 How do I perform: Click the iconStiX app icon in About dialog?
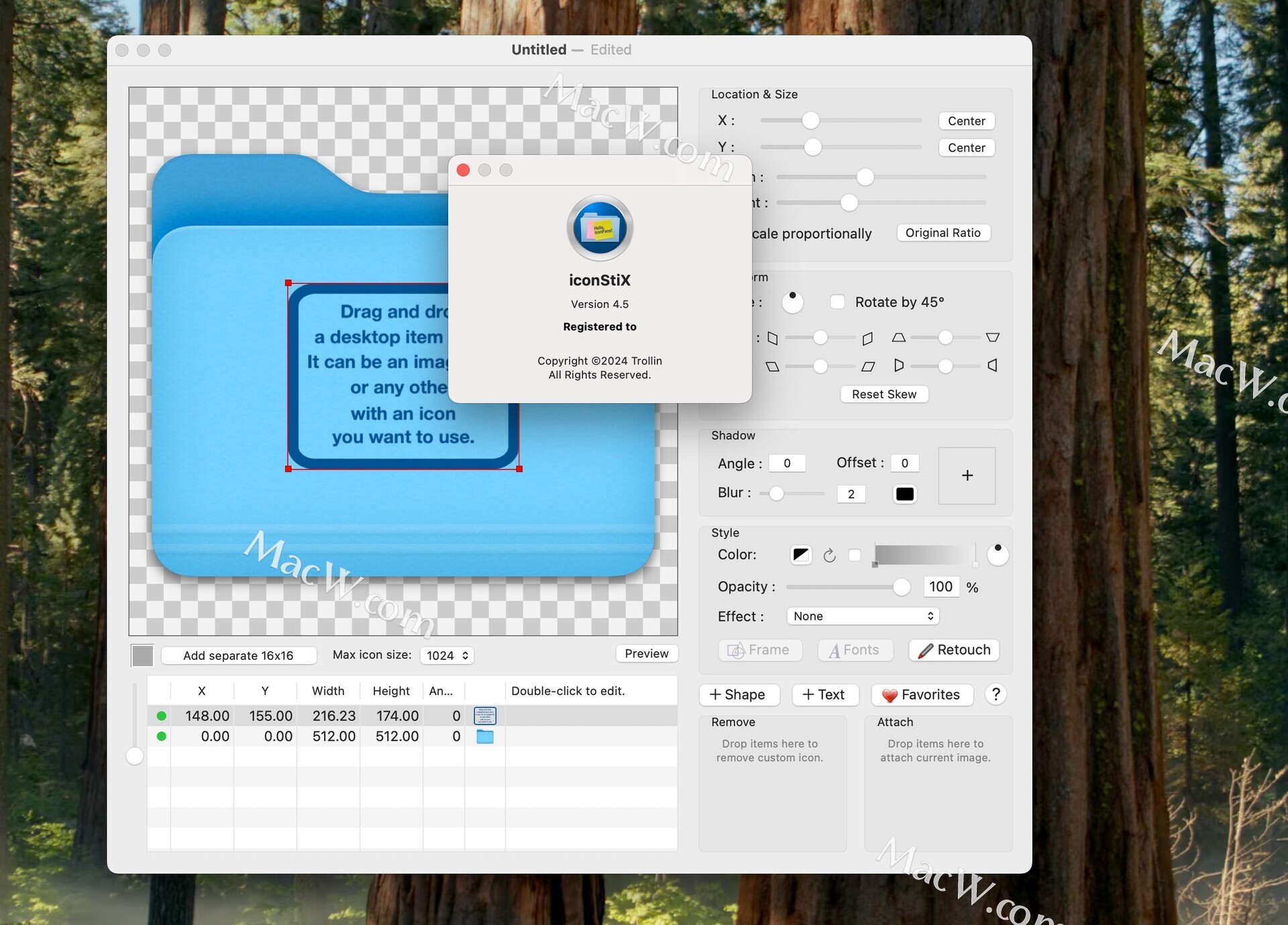pyautogui.click(x=600, y=228)
